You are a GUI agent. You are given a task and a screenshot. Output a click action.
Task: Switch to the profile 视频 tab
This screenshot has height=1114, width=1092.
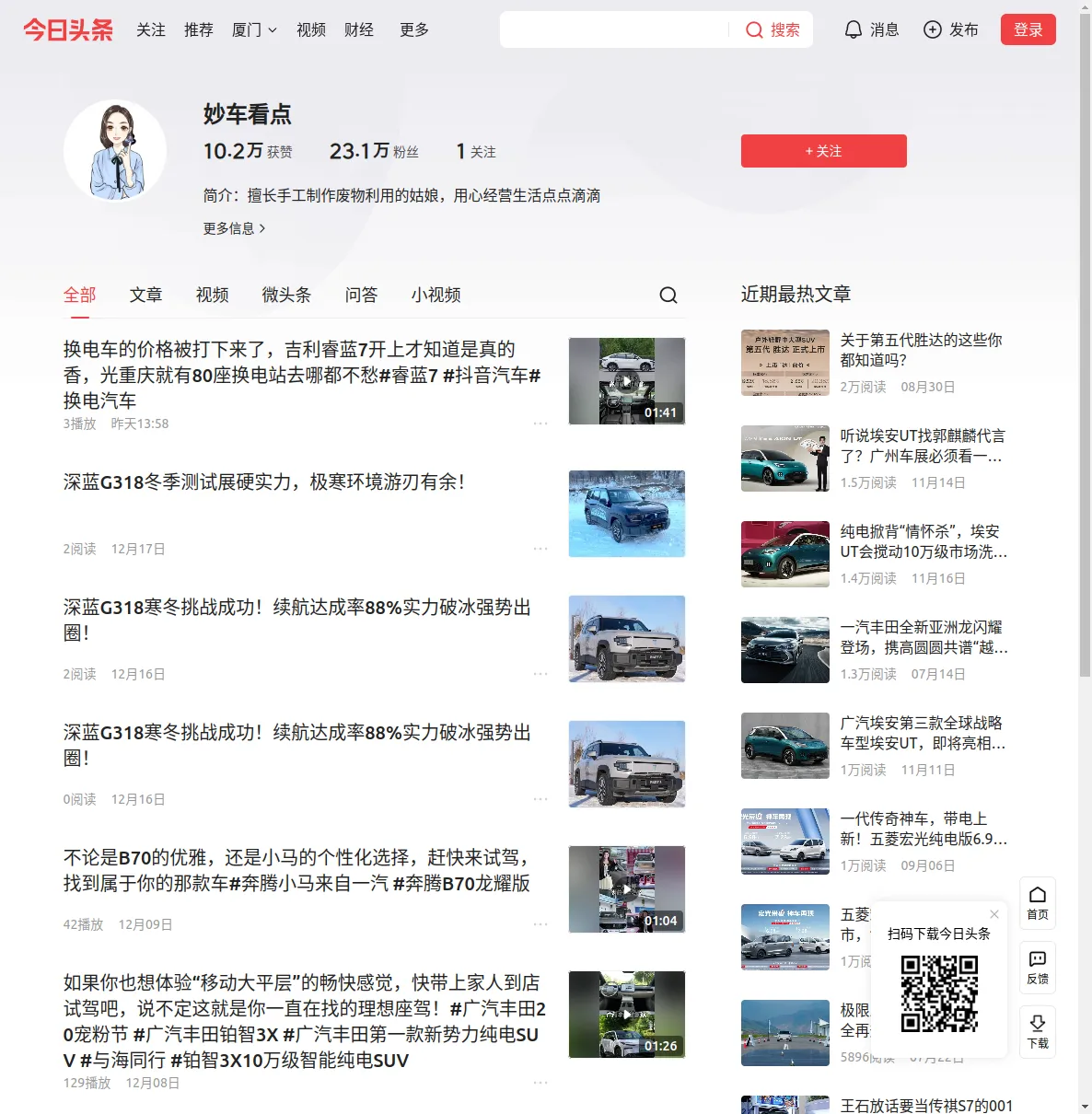click(x=213, y=295)
